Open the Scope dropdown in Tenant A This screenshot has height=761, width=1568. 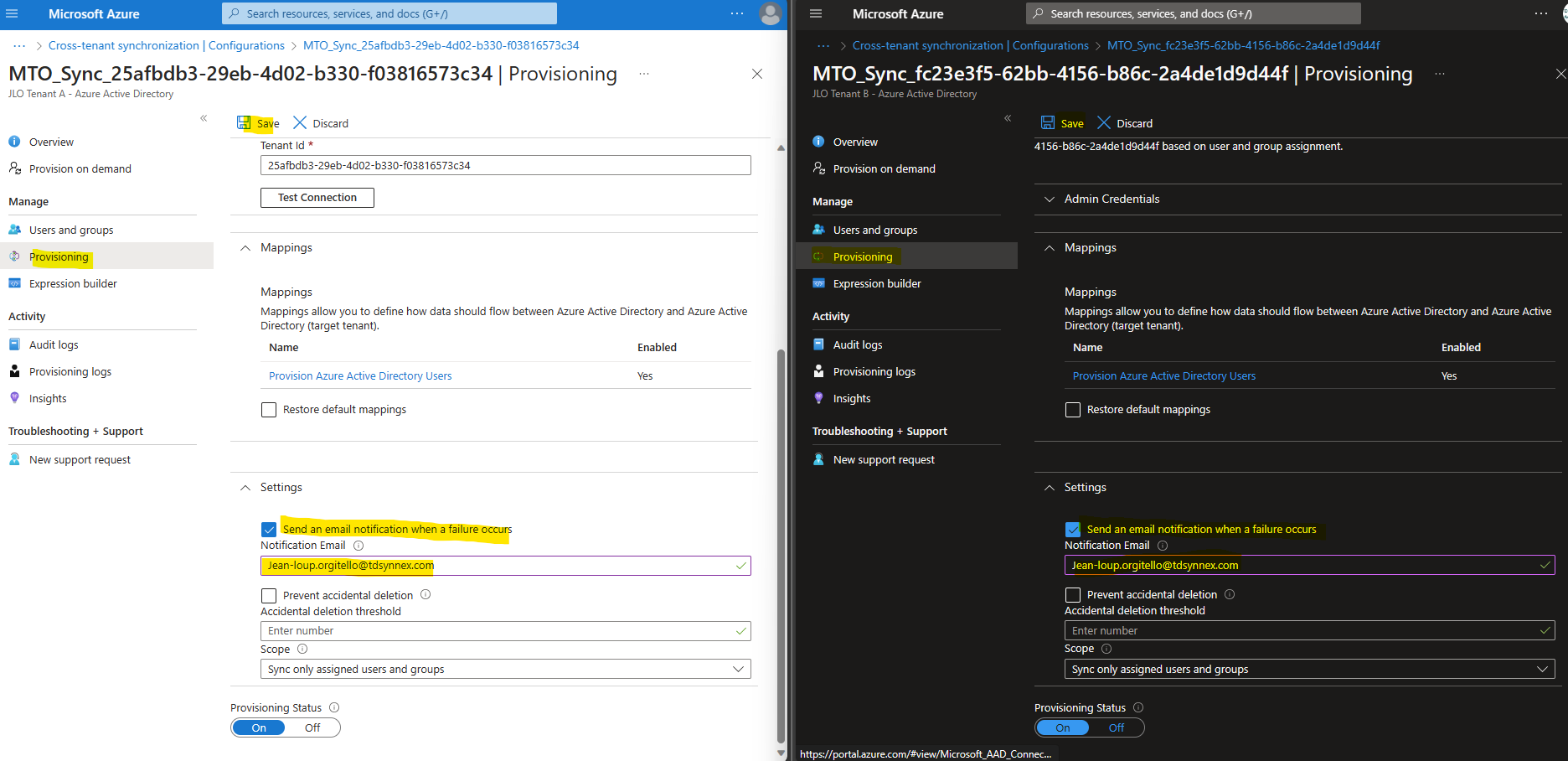tap(506, 669)
